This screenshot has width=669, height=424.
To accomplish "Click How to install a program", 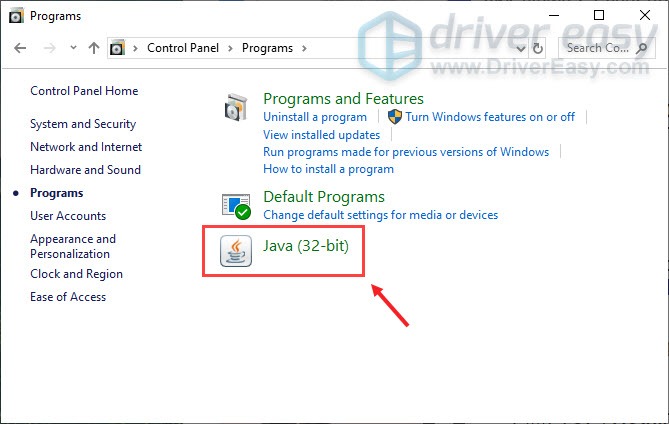I will point(328,169).
